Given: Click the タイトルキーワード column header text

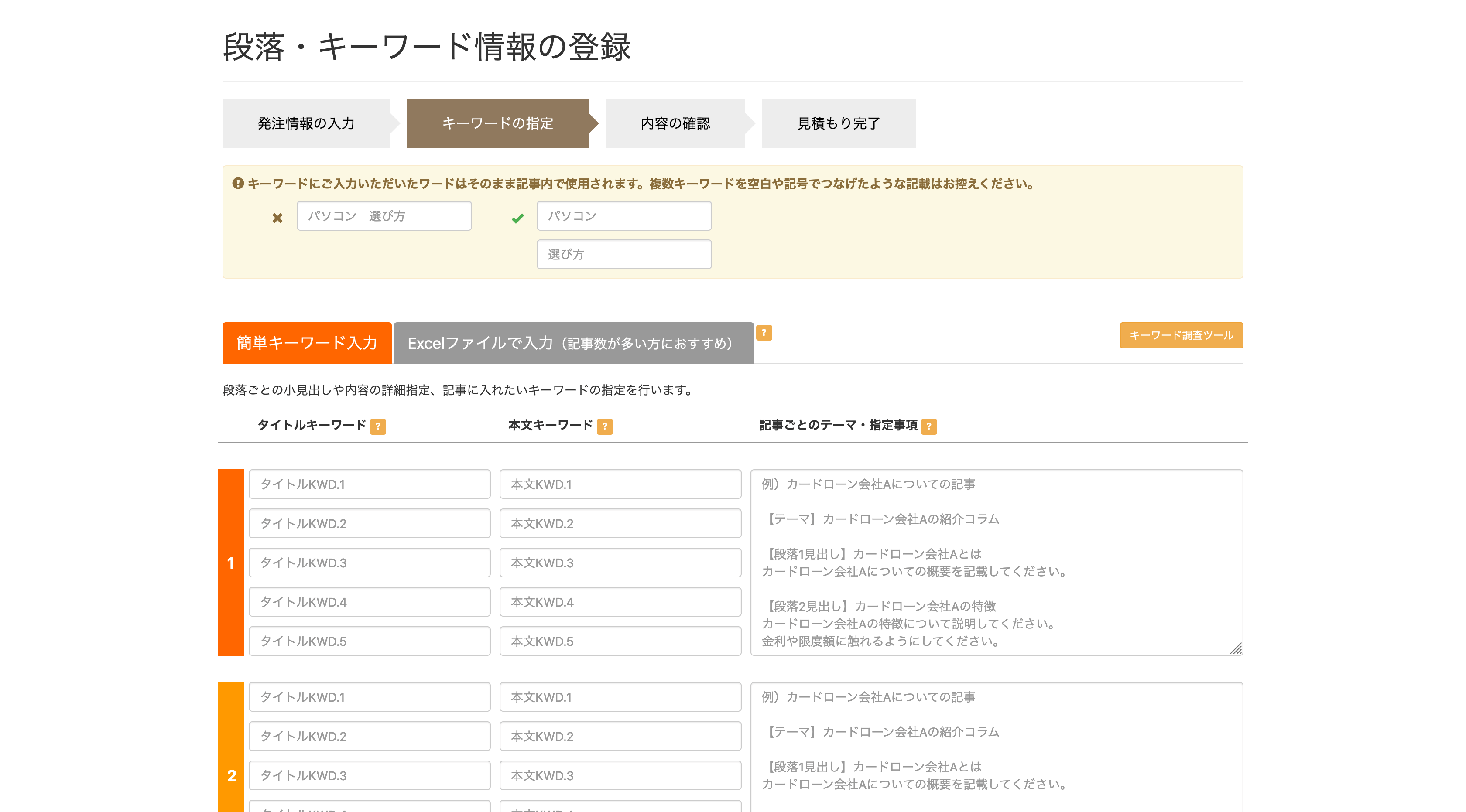Looking at the screenshot, I should 312,425.
